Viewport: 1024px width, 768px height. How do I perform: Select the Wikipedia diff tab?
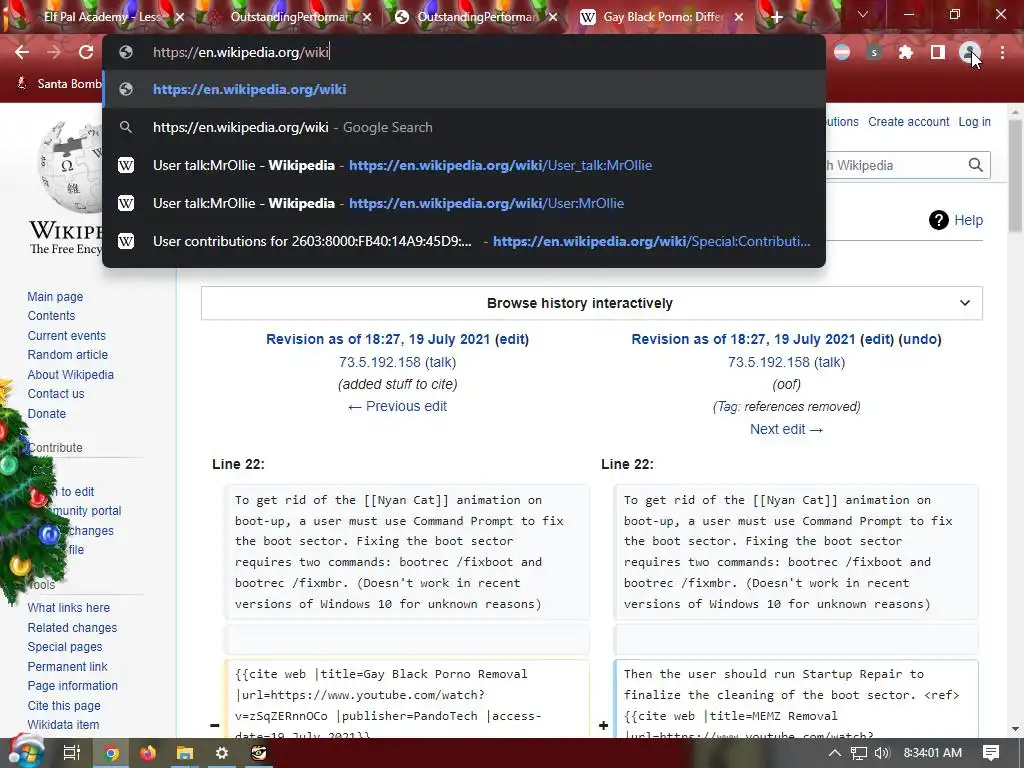[662, 17]
